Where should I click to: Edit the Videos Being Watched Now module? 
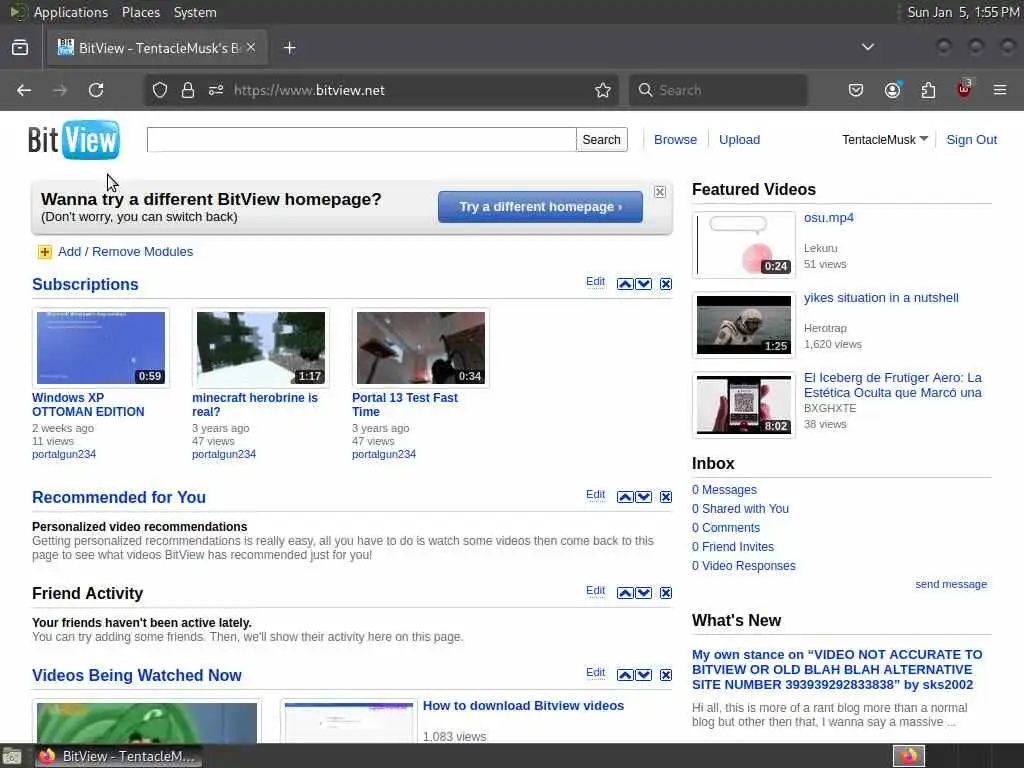pyautogui.click(x=595, y=673)
